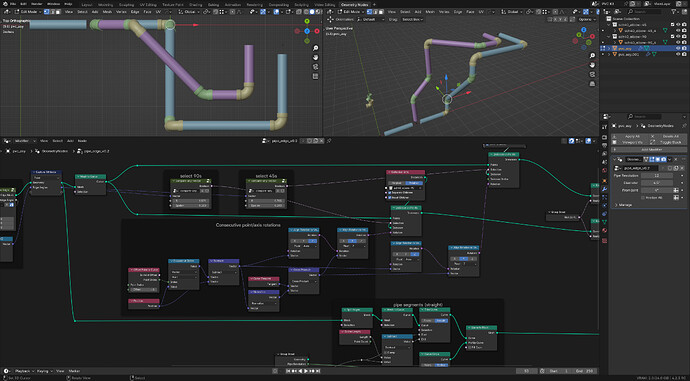Open the Render properties tab icon
Screen dimensions: 690x381
605,137
